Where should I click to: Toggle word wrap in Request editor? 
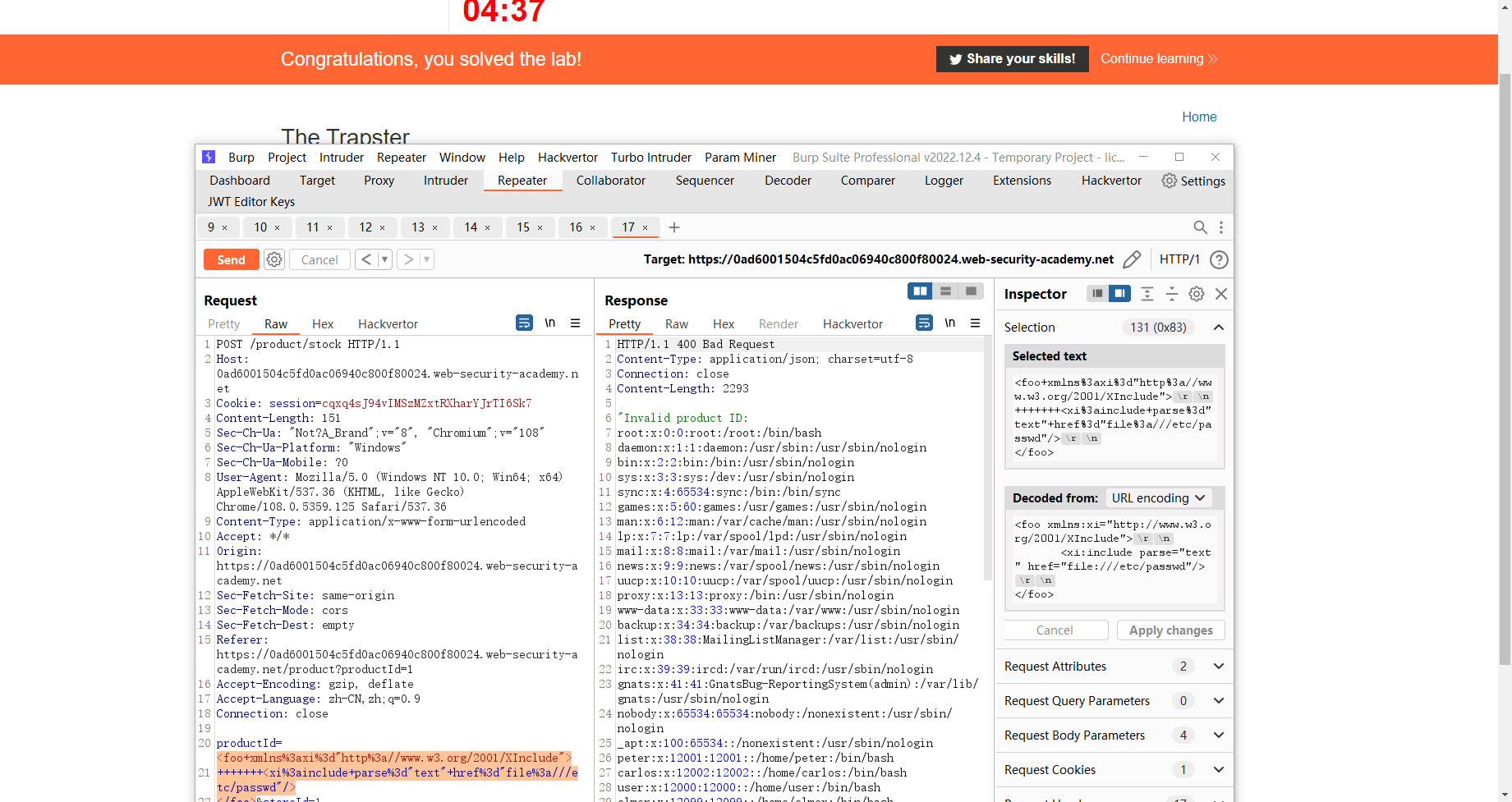[524, 323]
